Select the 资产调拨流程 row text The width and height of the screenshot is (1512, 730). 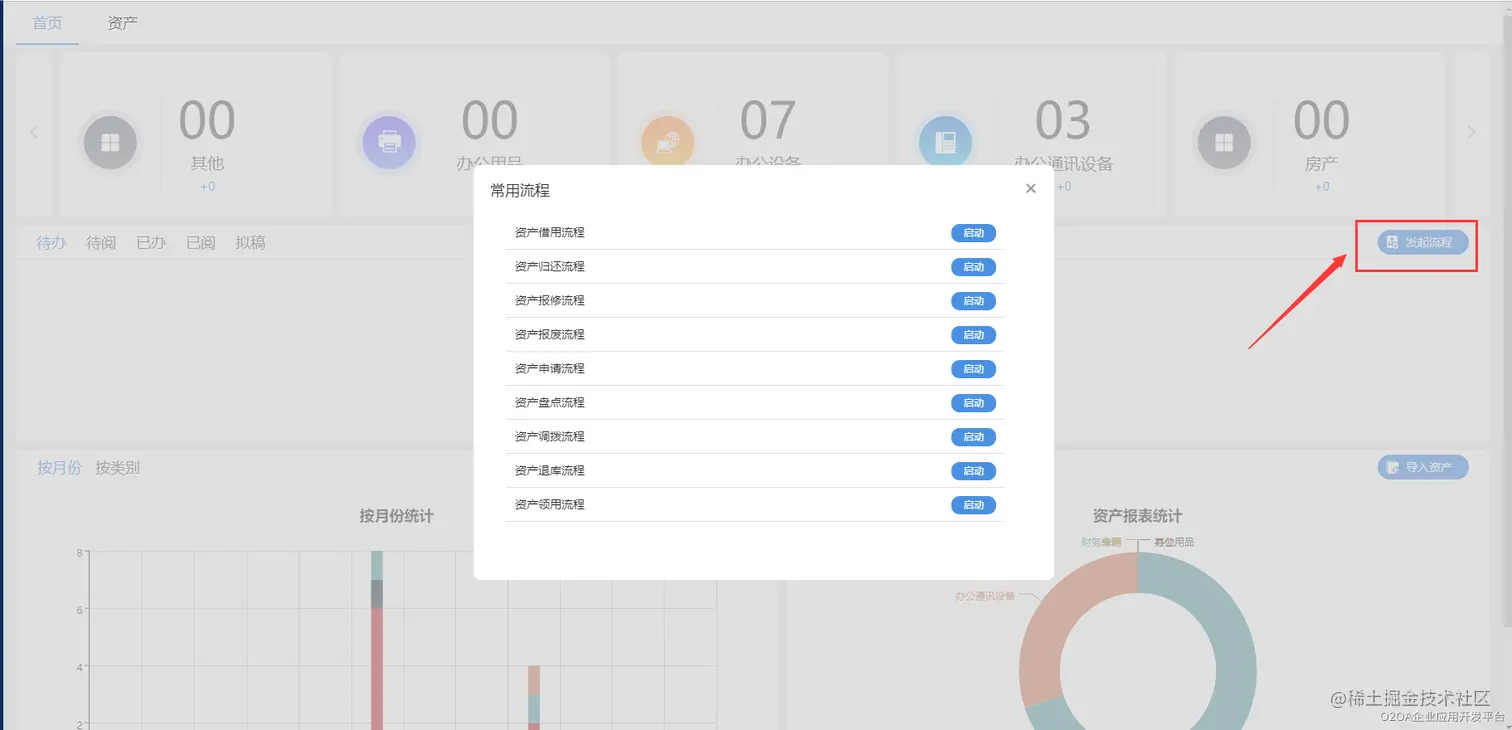(549, 436)
